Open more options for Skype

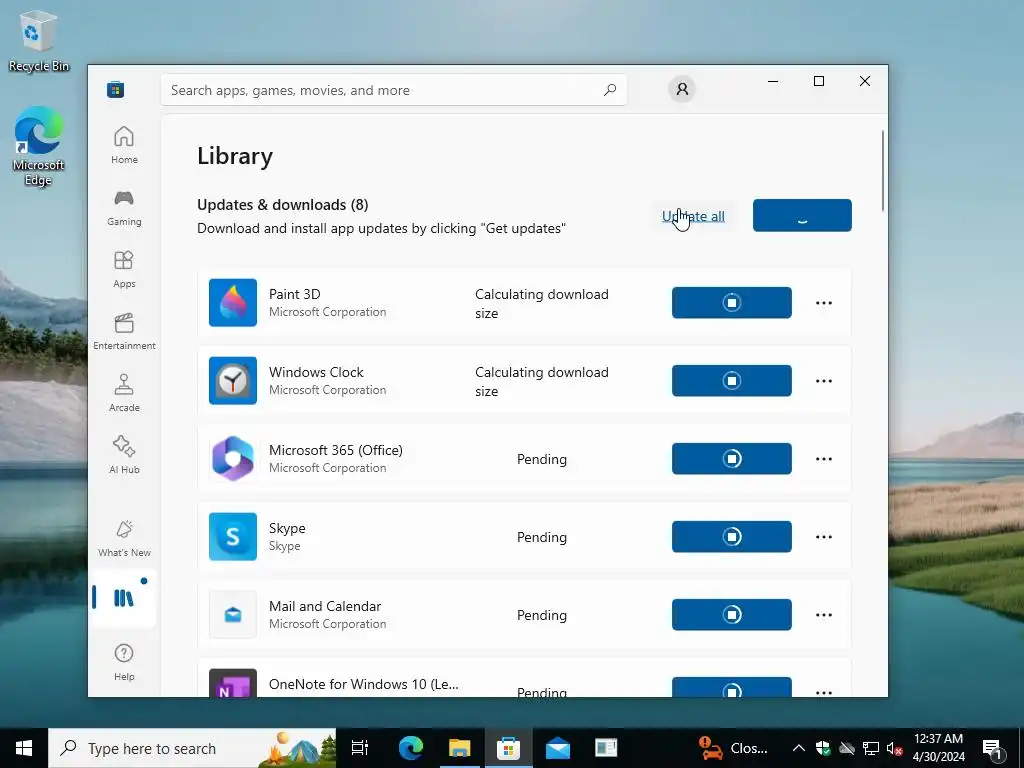tap(824, 537)
